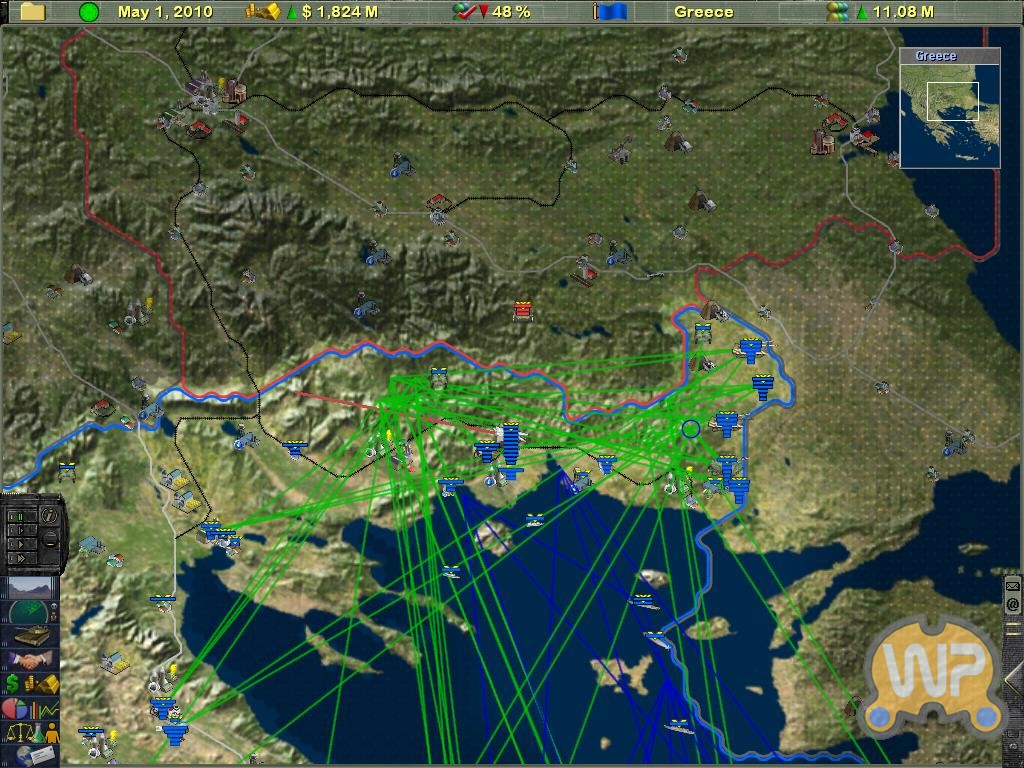Open the tank defense department panel
Image resolution: width=1024 pixels, height=768 pixels.
[32, 636]
